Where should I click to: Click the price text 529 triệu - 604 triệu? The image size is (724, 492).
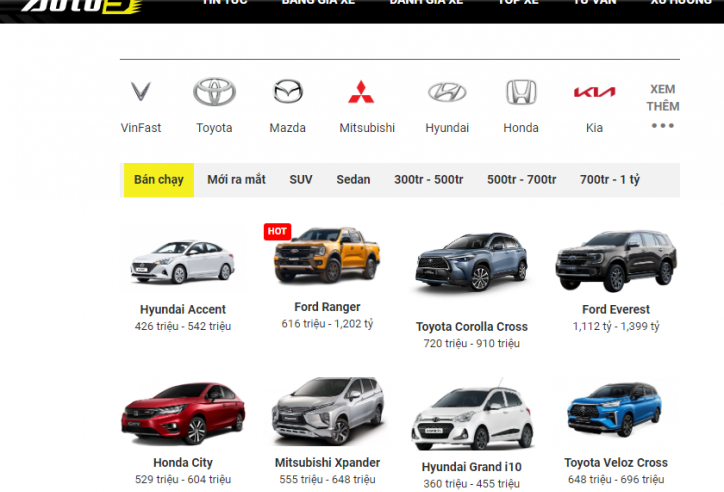(183, 480)
